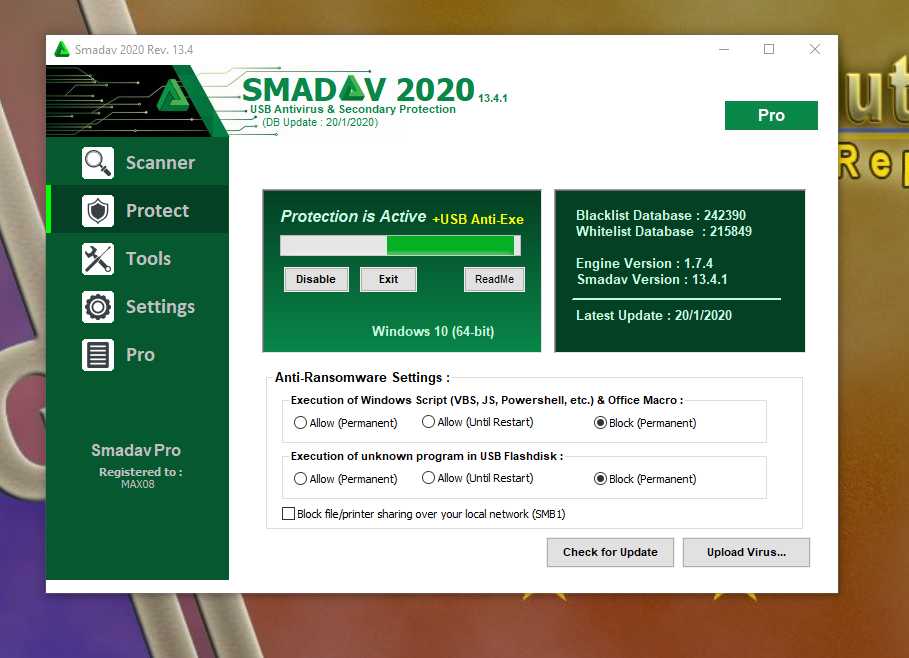Image resolution: width=909 pixels, height=658 pixels.
Task: Click the 'SMADAV 2020' banner title
Action: click(358, 89)
